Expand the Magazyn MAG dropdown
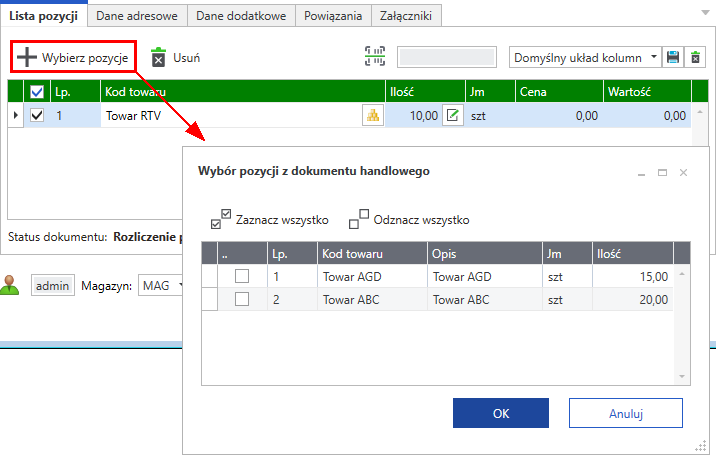The image size is (716, 455). click(181, 286)
